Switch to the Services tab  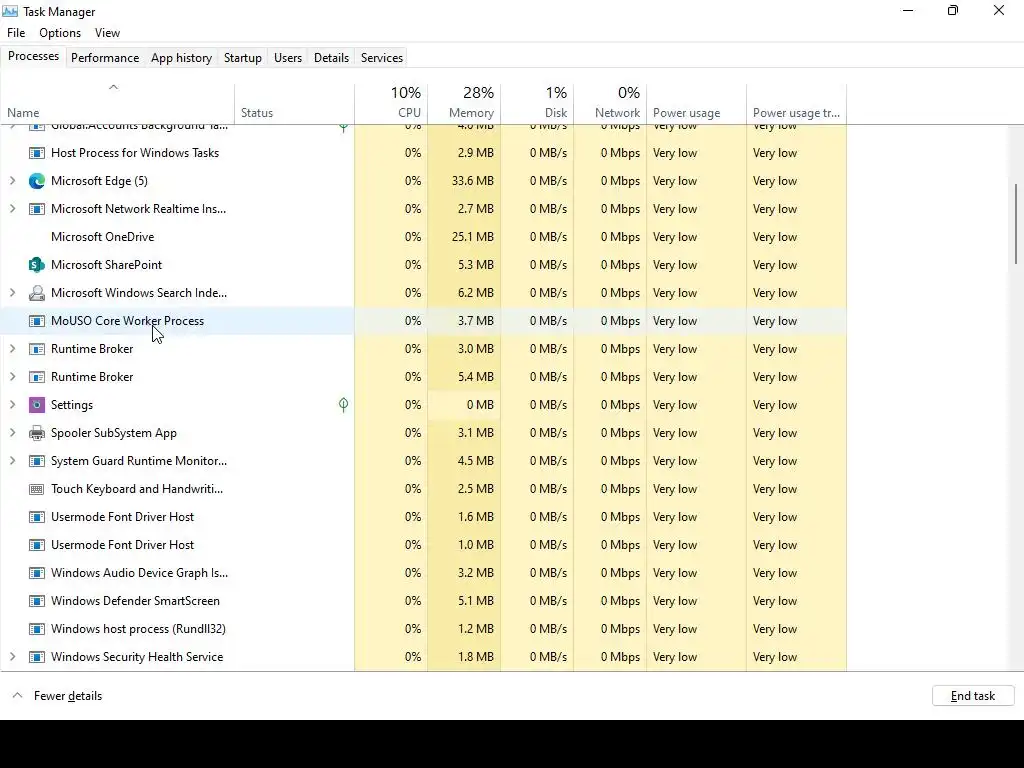[x=382, y=57]
